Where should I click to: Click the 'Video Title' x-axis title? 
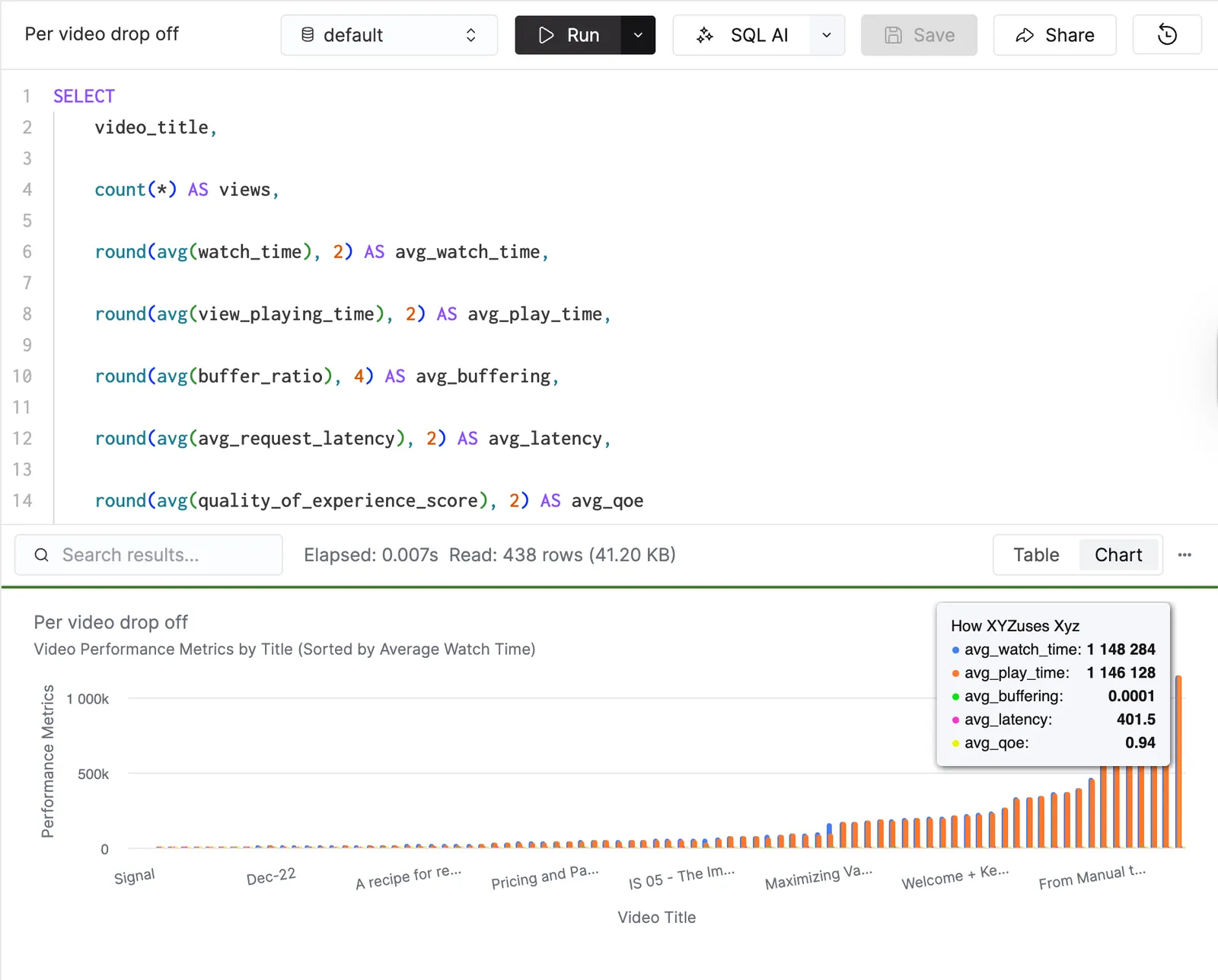click(x=657, y=918)
